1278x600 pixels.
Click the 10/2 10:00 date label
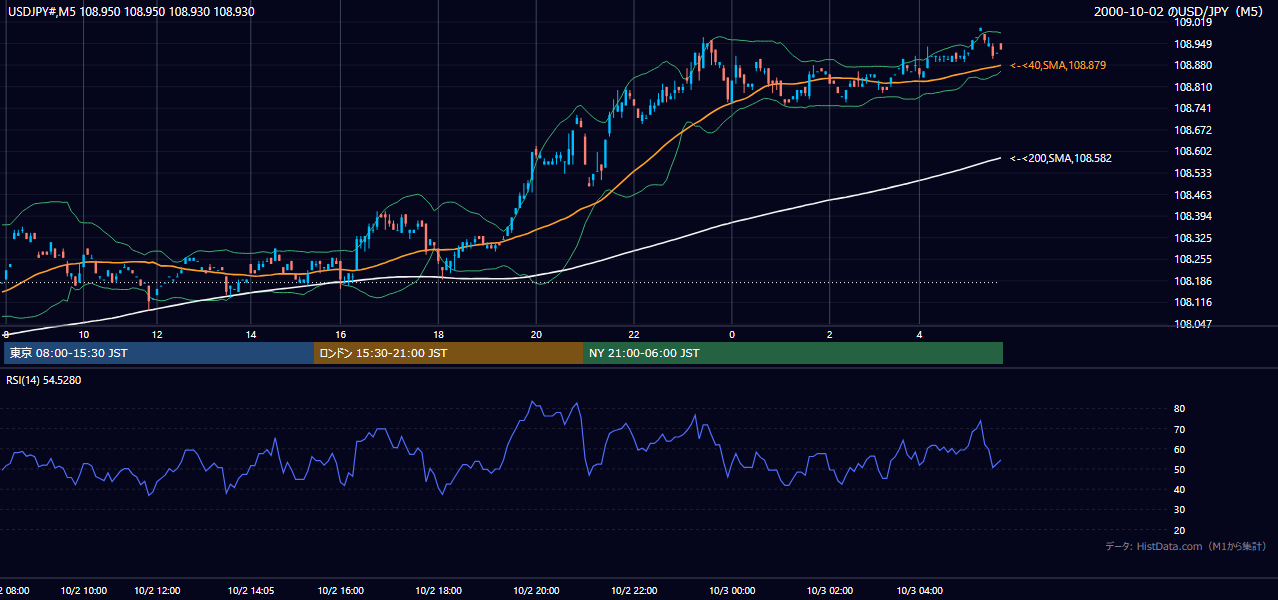point(84,591)
